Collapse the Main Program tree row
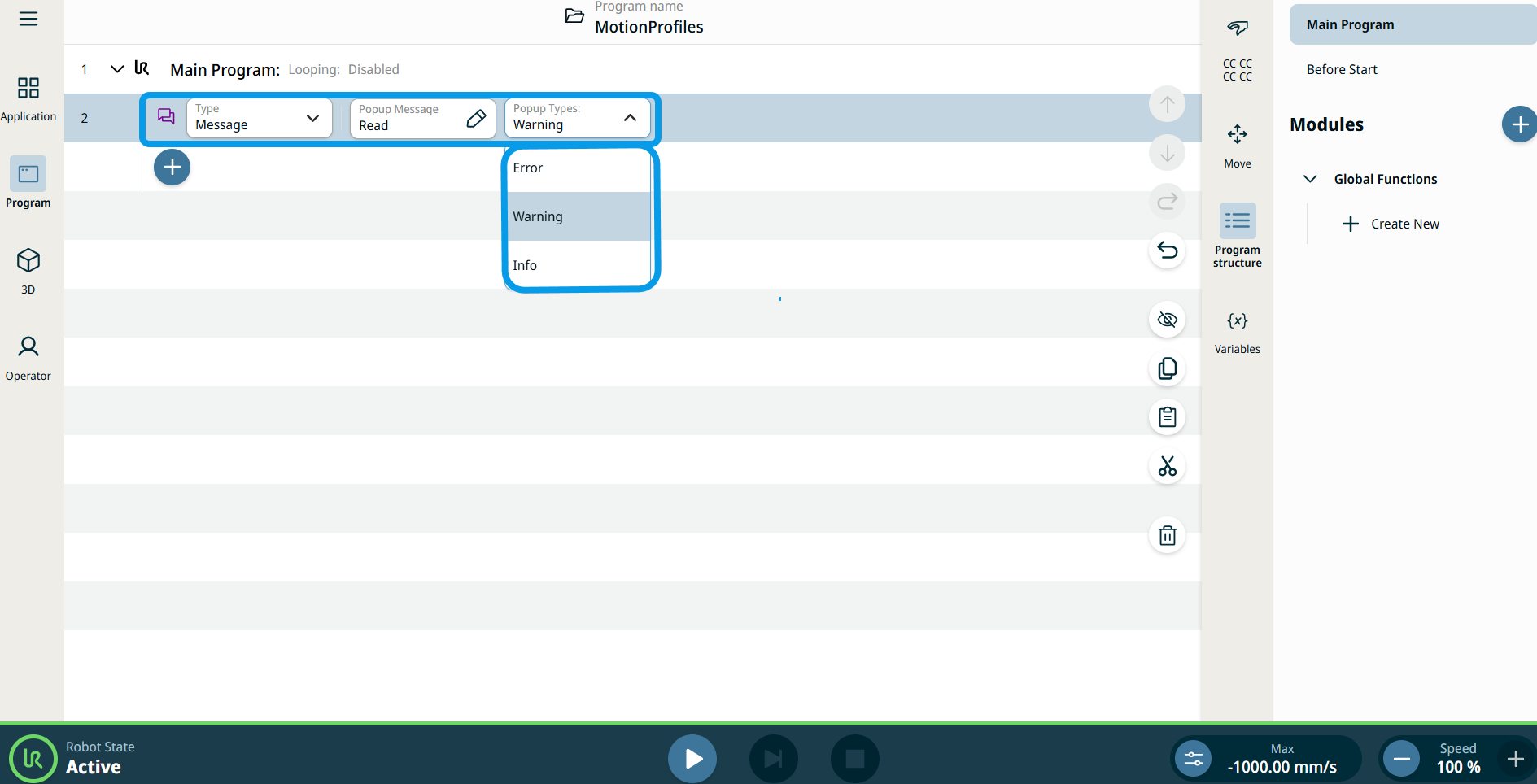Viewport: 1537px width, 784px height. (117, 69)
